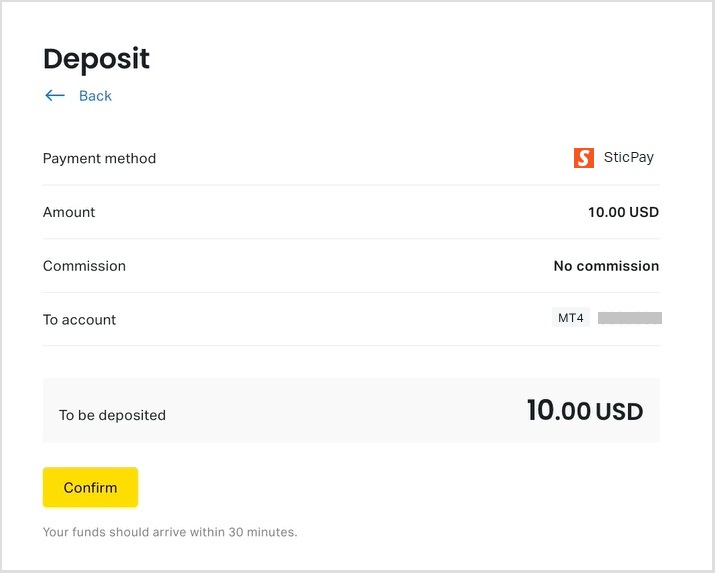This screenshot has height=573, width=715.
Task: Click the To be deposited label
Action: [x=112, y=415]
